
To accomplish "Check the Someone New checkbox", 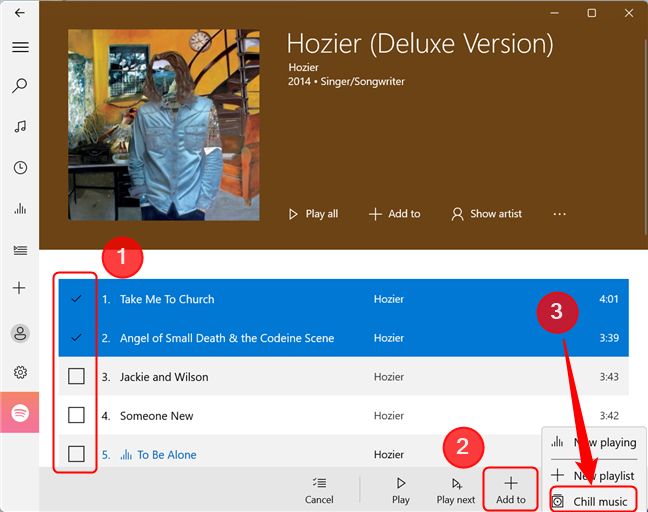I will coord(76,415).
